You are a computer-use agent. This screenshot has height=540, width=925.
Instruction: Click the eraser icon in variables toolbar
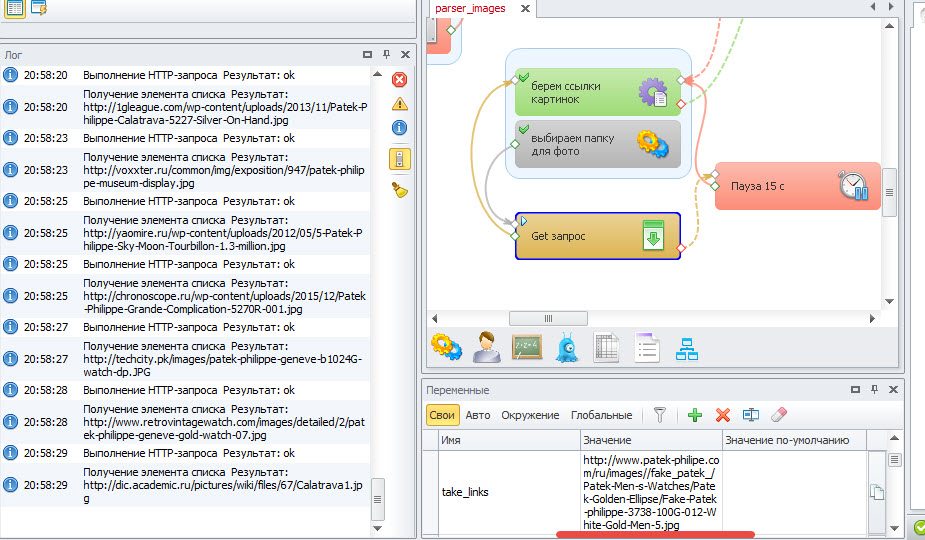[779, 415]
